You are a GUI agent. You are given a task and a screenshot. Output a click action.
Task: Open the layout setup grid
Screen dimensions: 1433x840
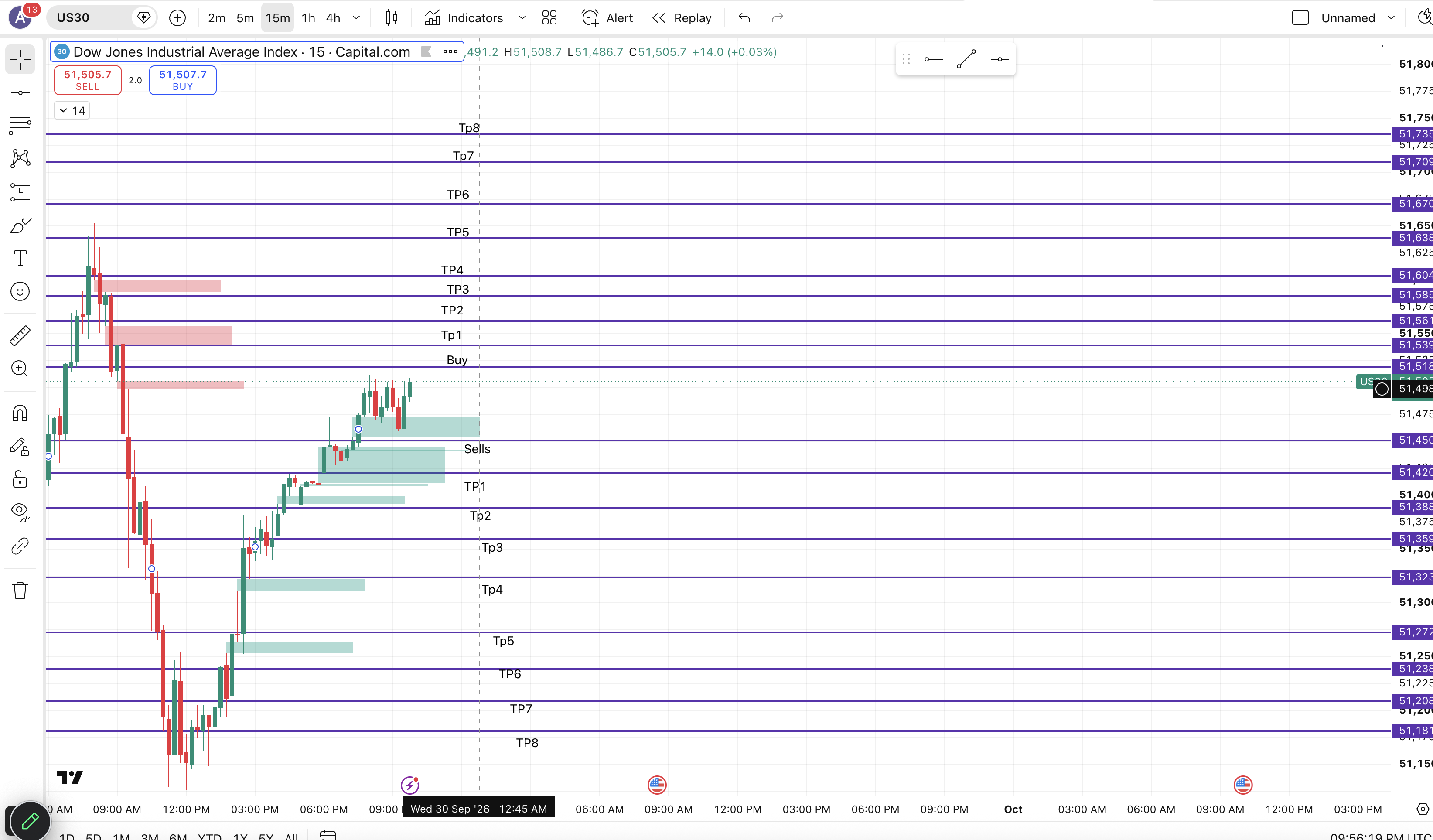pyautogui.click(x=549, y=18)
